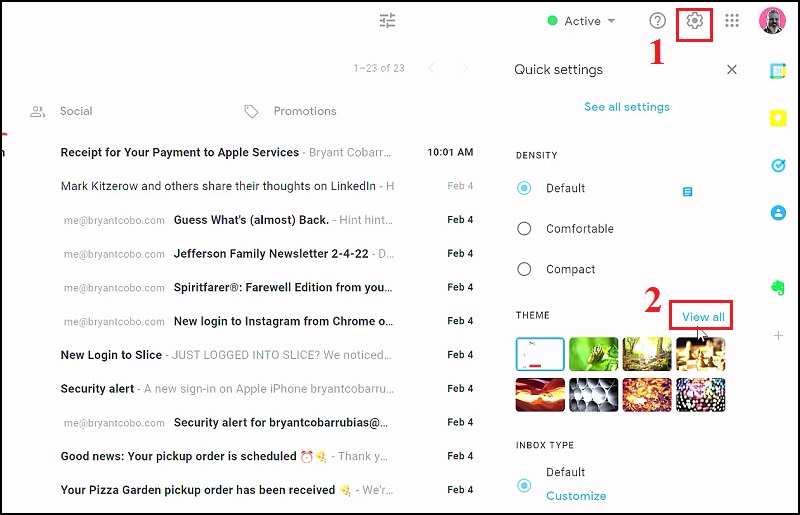Select Default density radio button

524,188
